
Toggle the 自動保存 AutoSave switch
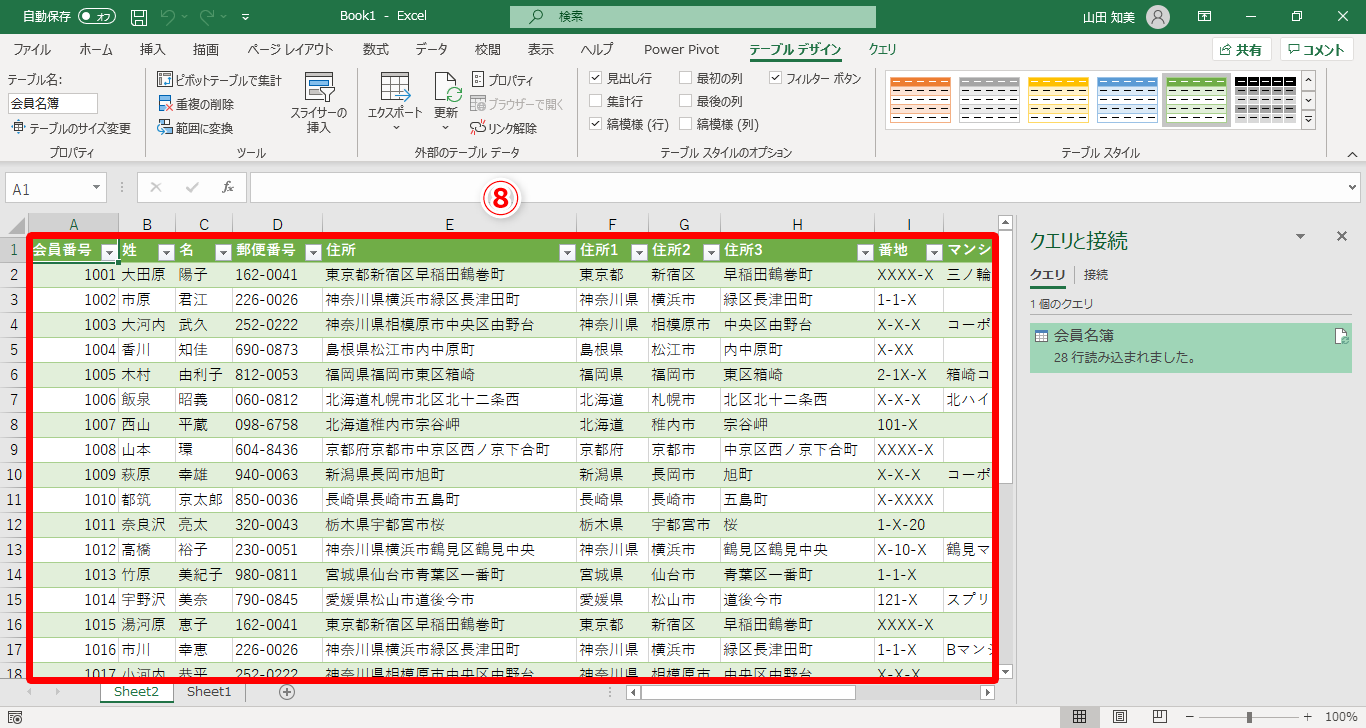[97, 17]
